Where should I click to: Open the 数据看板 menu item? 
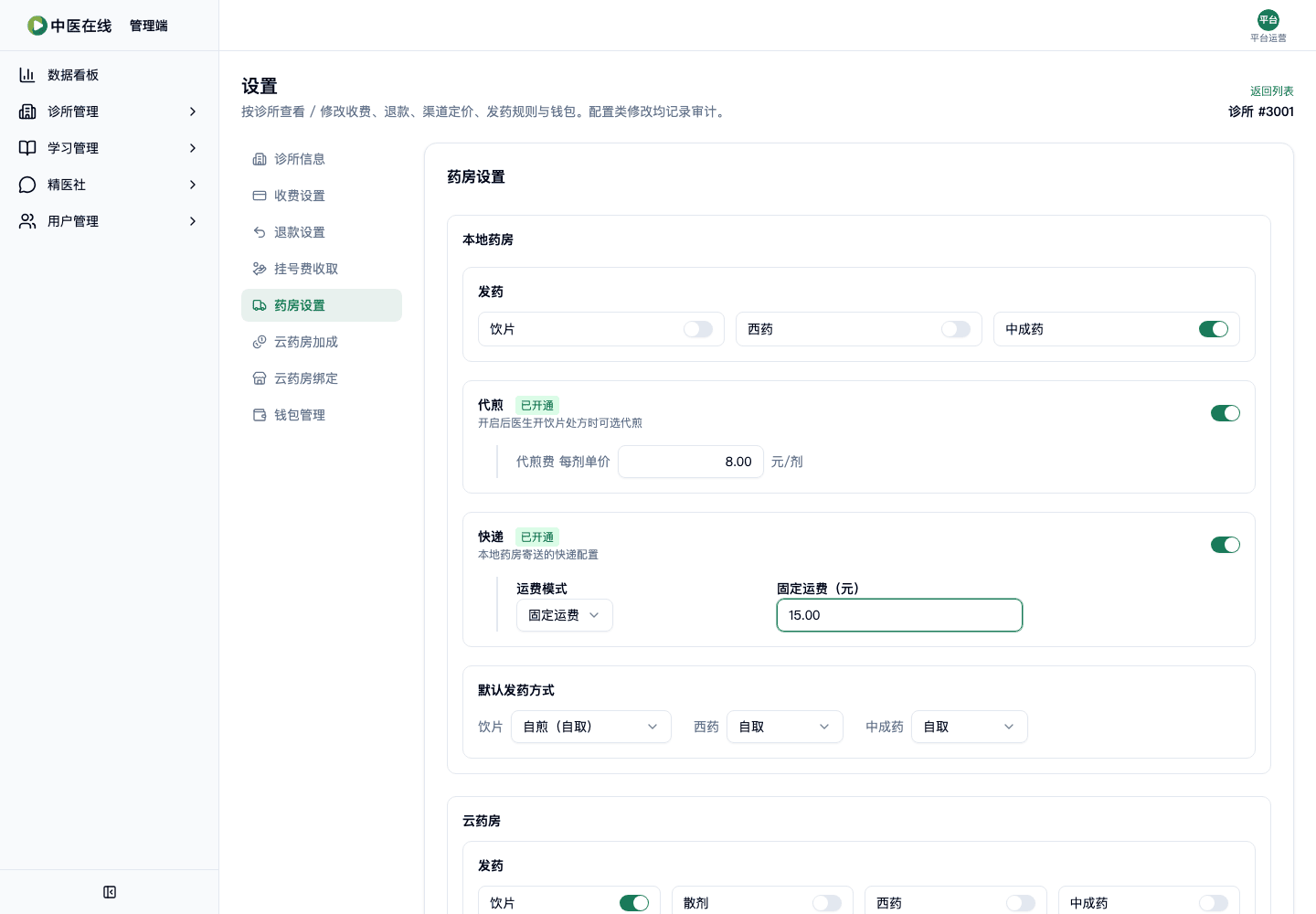110,75
